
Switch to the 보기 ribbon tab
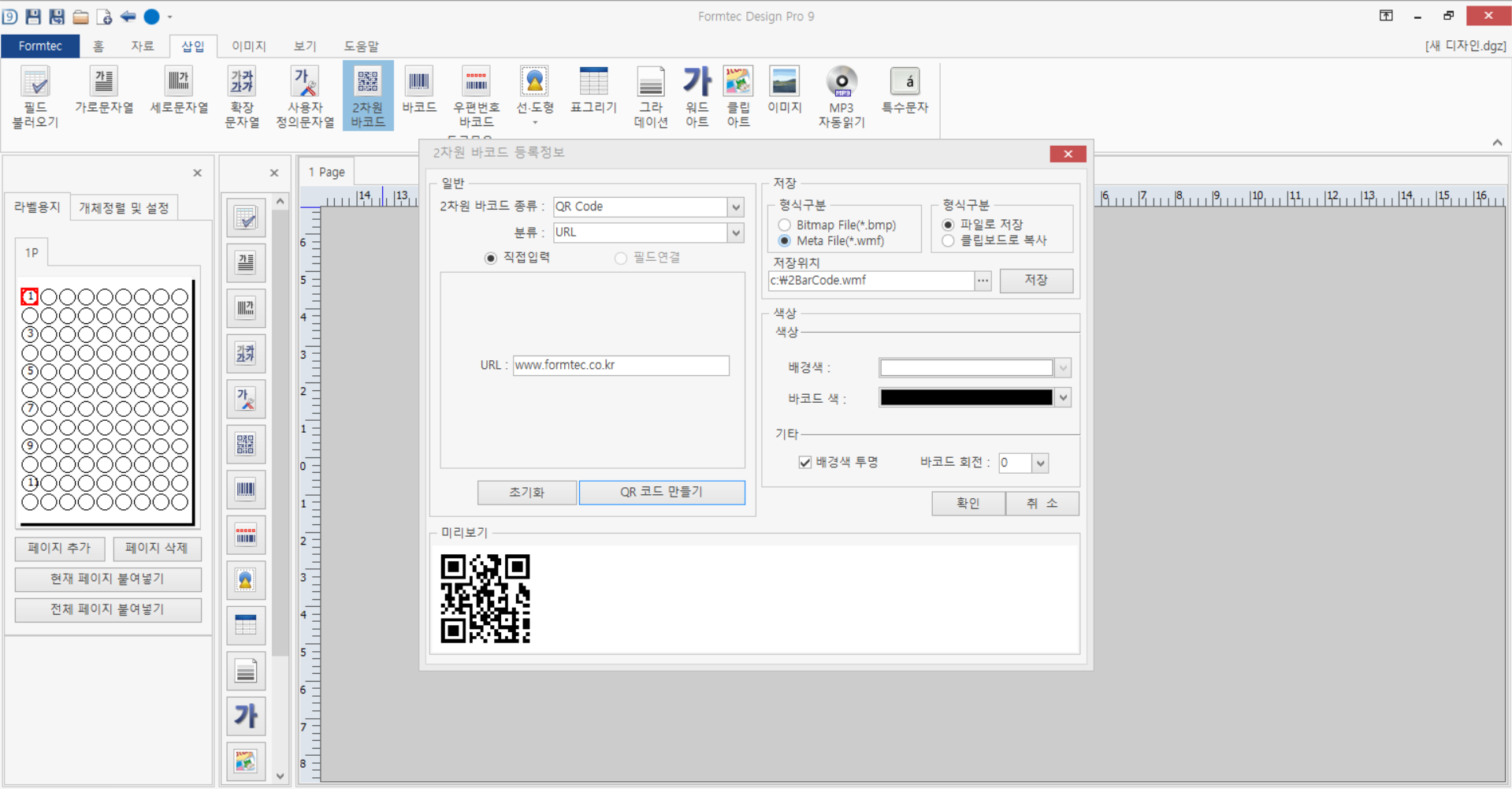(x=305, y=46)
